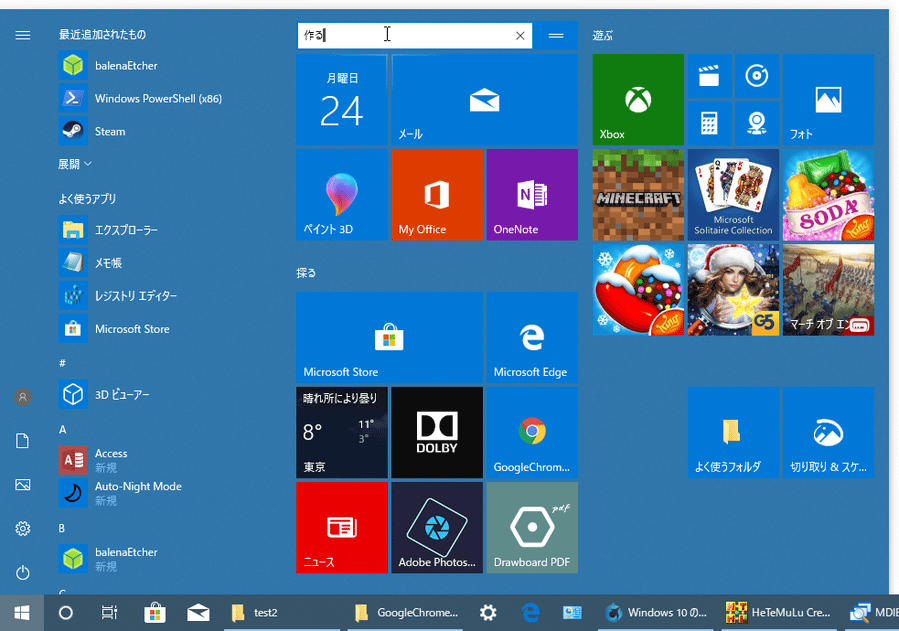899x631 pixels.
Task: Open Steam from the app list
Action: tap(93, 131)
